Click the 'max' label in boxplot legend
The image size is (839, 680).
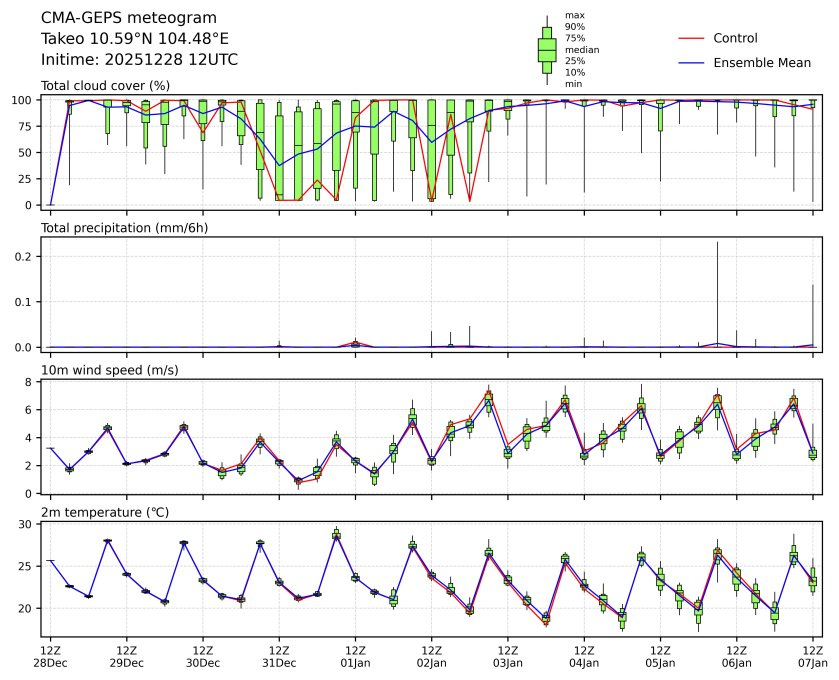tap(574, 15)
